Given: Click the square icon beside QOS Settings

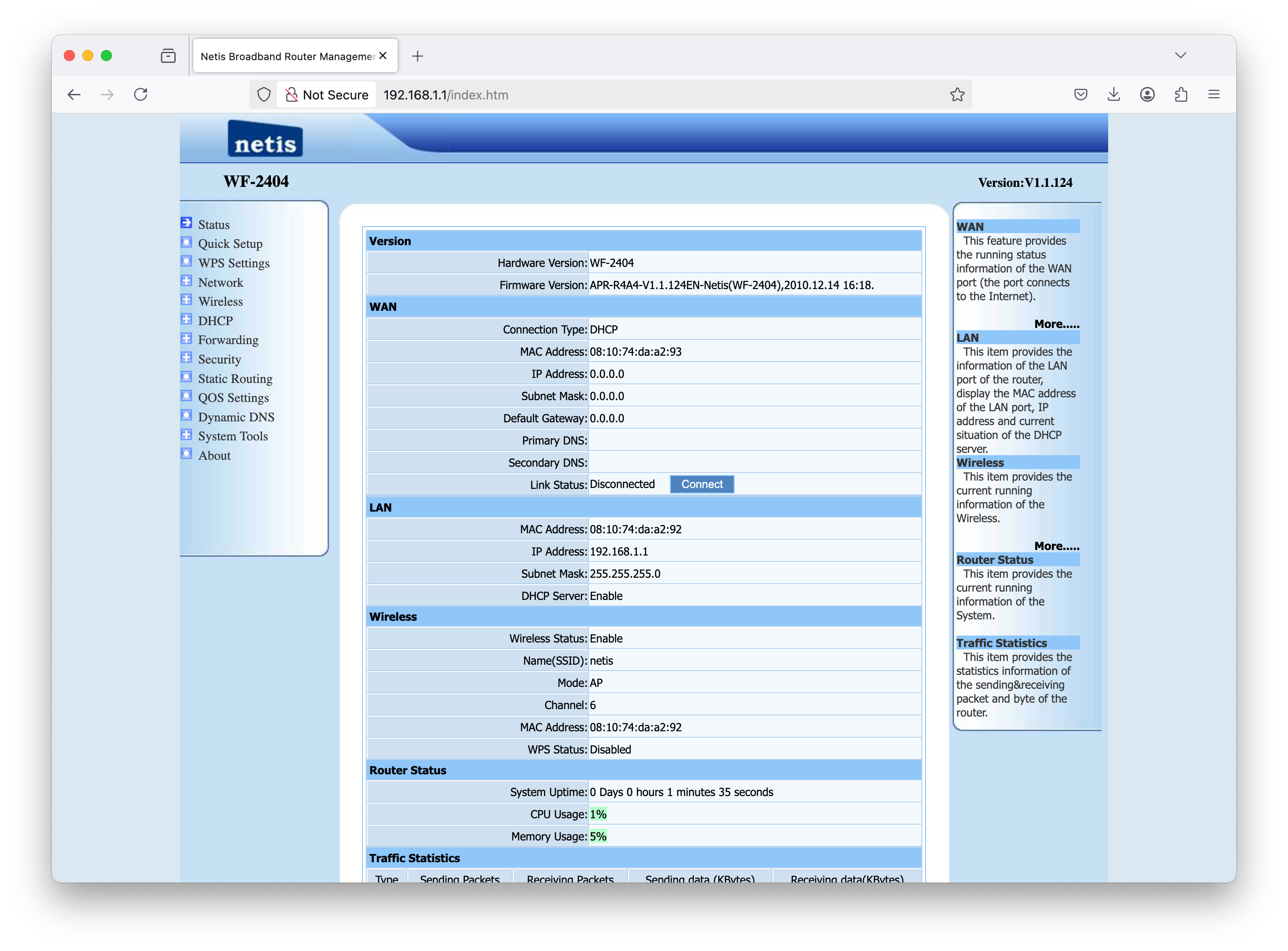Looking at the screenshot, I should (186, 396).
